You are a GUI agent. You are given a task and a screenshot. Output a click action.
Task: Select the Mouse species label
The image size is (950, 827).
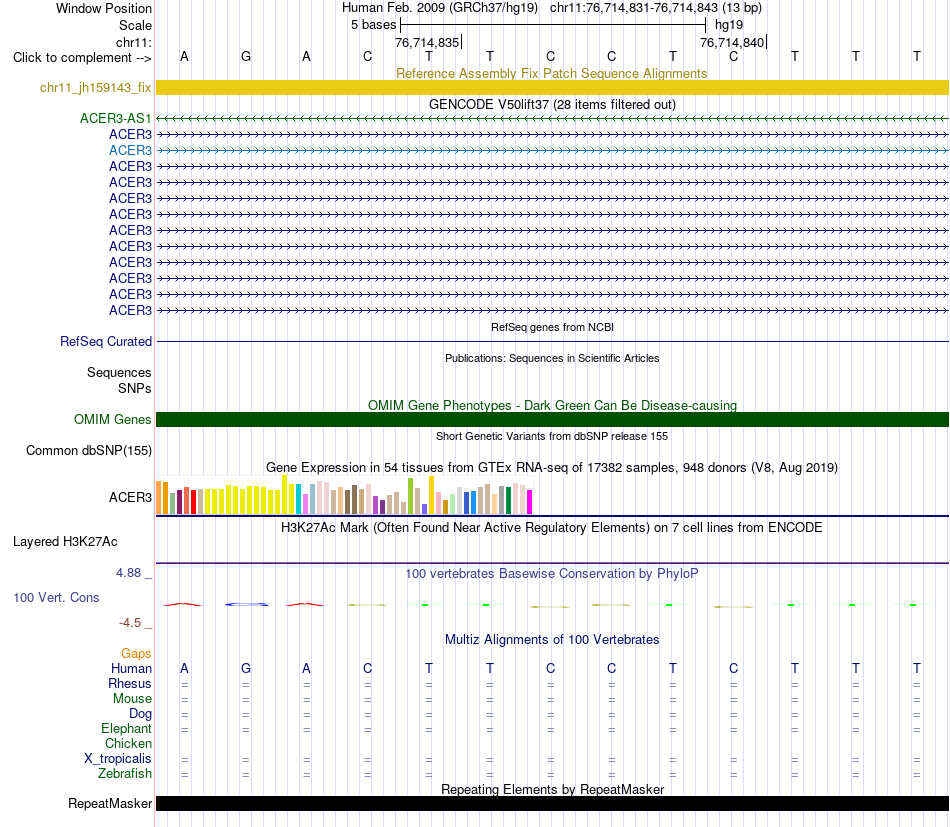tap(132, 699)
